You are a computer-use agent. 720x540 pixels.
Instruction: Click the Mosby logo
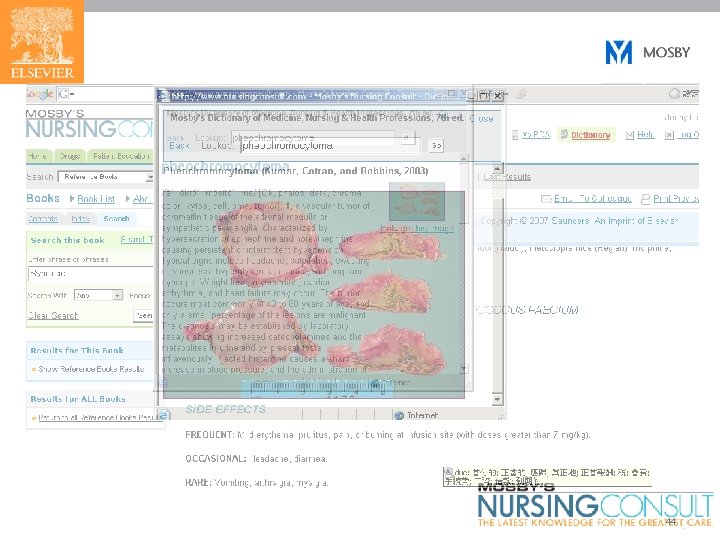tap(648, 52)
